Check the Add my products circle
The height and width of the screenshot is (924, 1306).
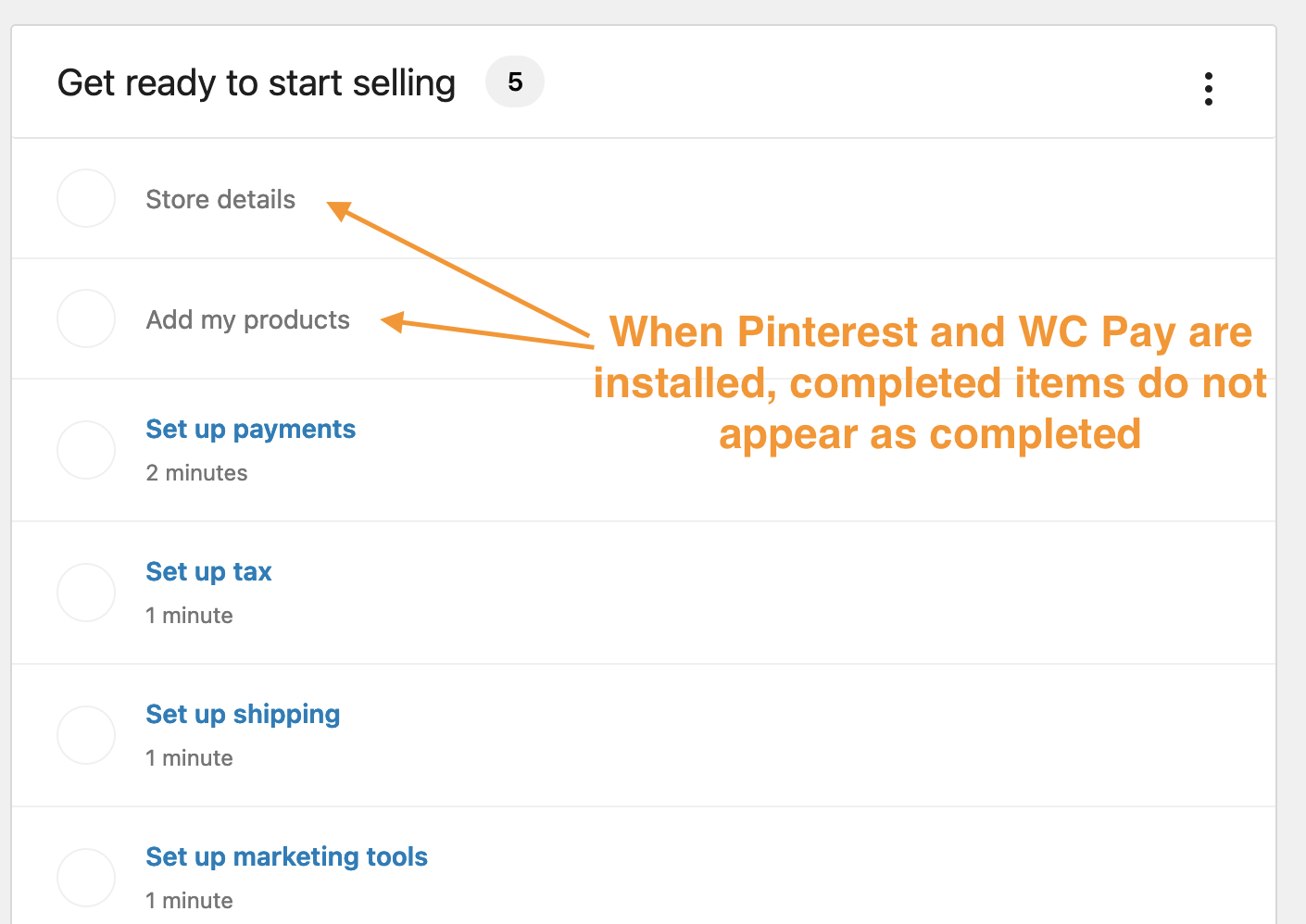coord(85,318)
